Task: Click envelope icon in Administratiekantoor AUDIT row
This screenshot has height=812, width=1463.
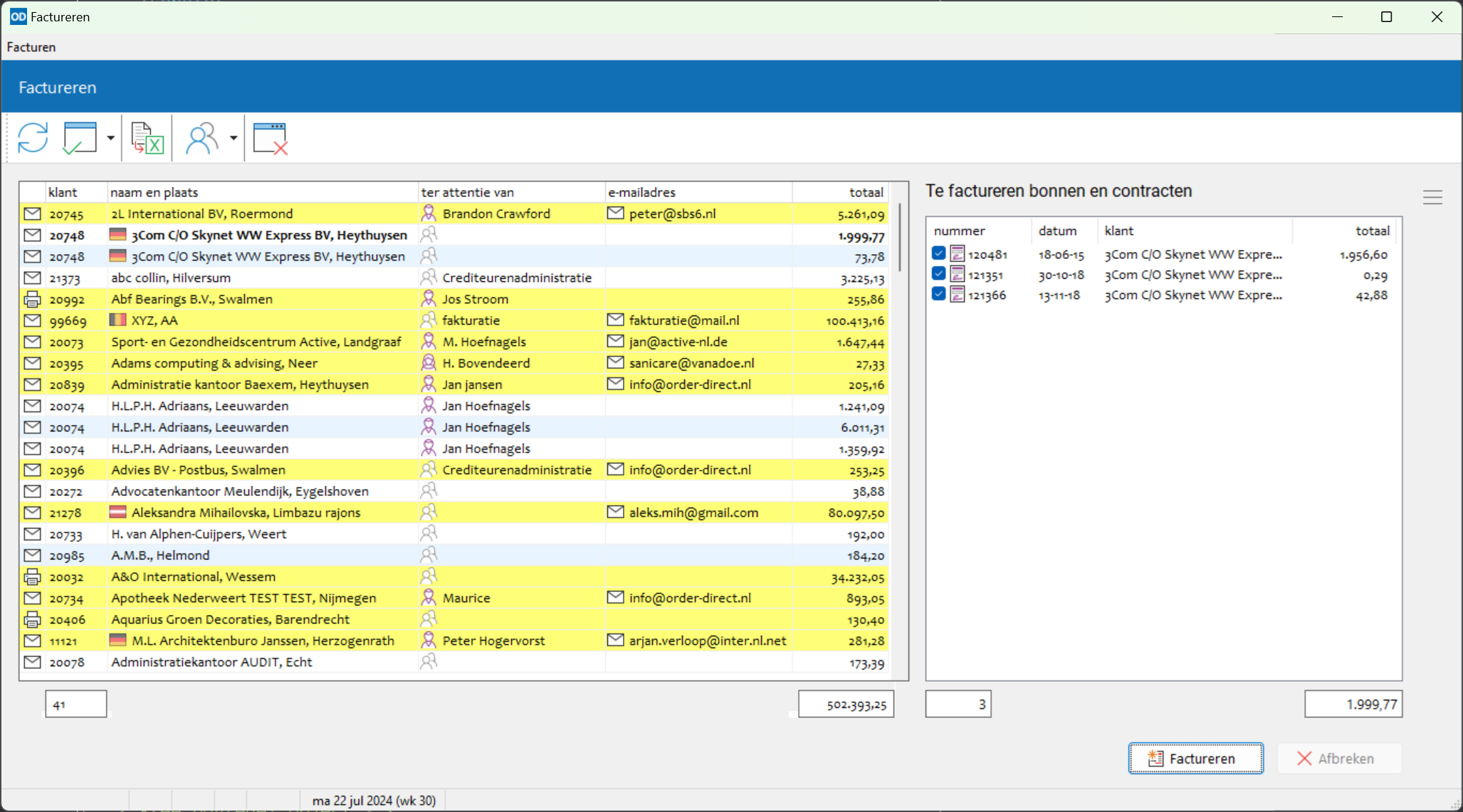Action: coord(32,662)
